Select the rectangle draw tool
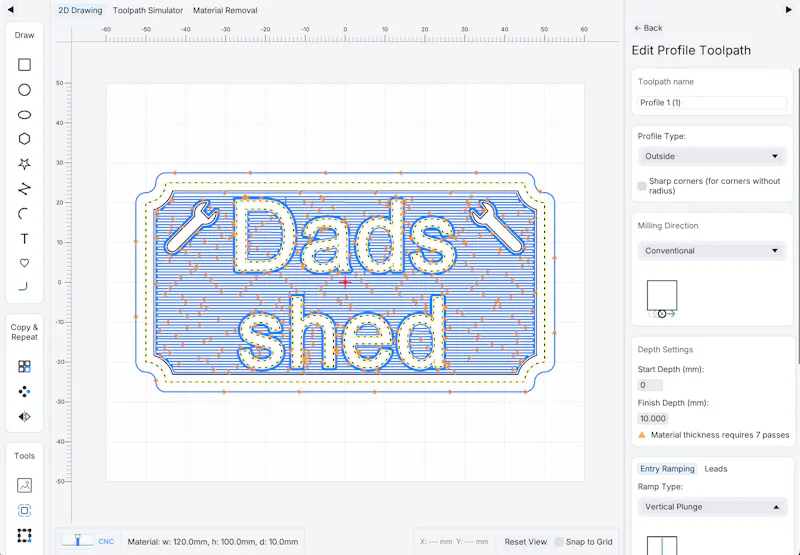This screenshot has width=800, height=555. coord(24,65)
